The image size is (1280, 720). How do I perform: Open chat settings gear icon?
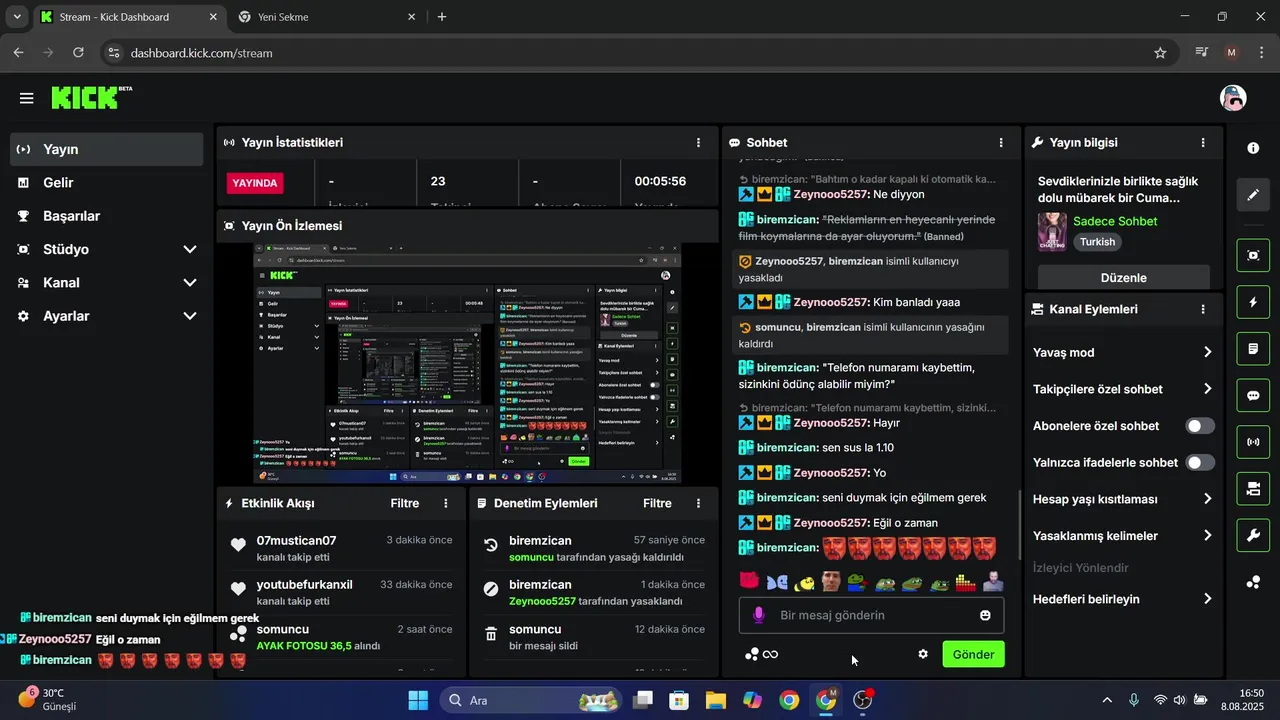[923, 654]
